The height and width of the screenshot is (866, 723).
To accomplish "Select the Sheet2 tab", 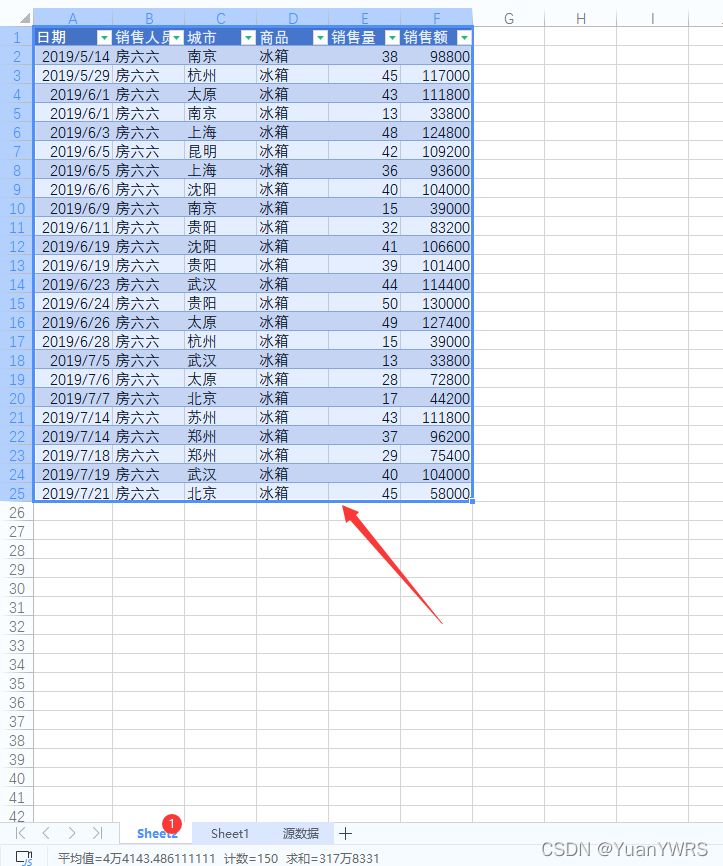I will pyautogui.click(x=157, y=833).
